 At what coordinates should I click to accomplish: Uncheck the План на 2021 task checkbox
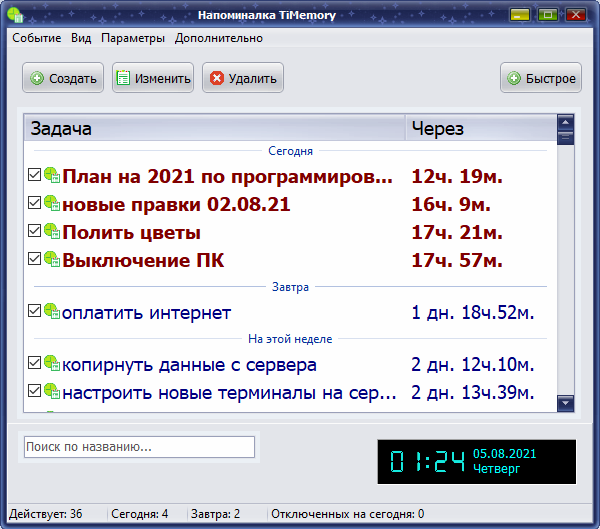coord(34,175)
